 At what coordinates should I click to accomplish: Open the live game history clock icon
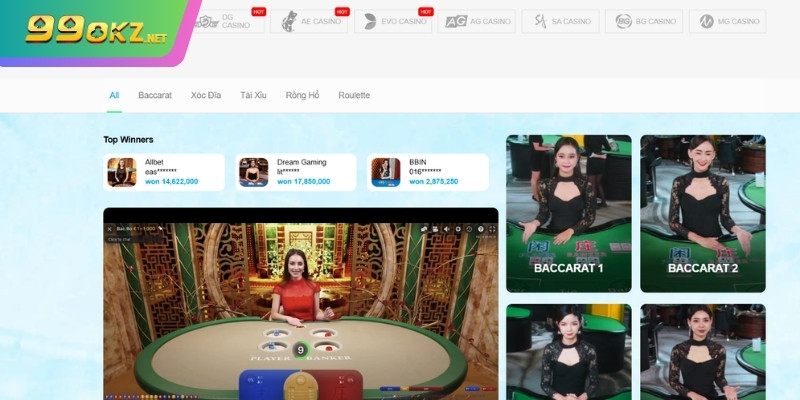469,229
